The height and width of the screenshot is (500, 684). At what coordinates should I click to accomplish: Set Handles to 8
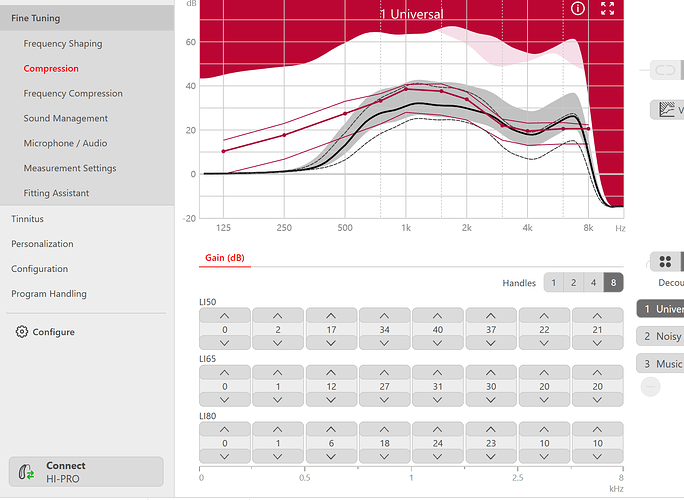613,283
